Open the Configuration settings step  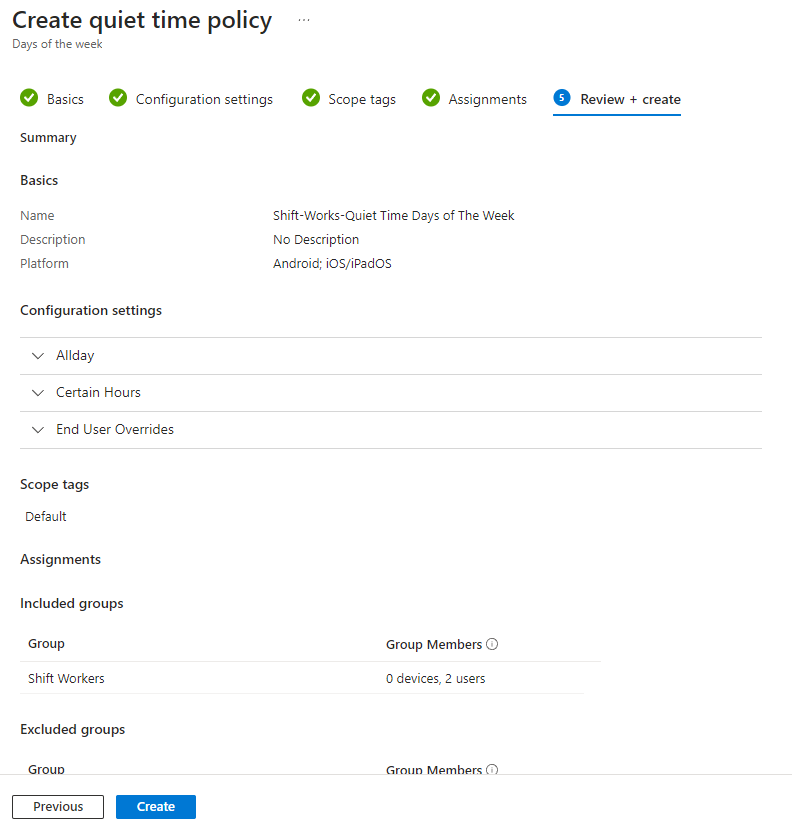click(204, 99)
